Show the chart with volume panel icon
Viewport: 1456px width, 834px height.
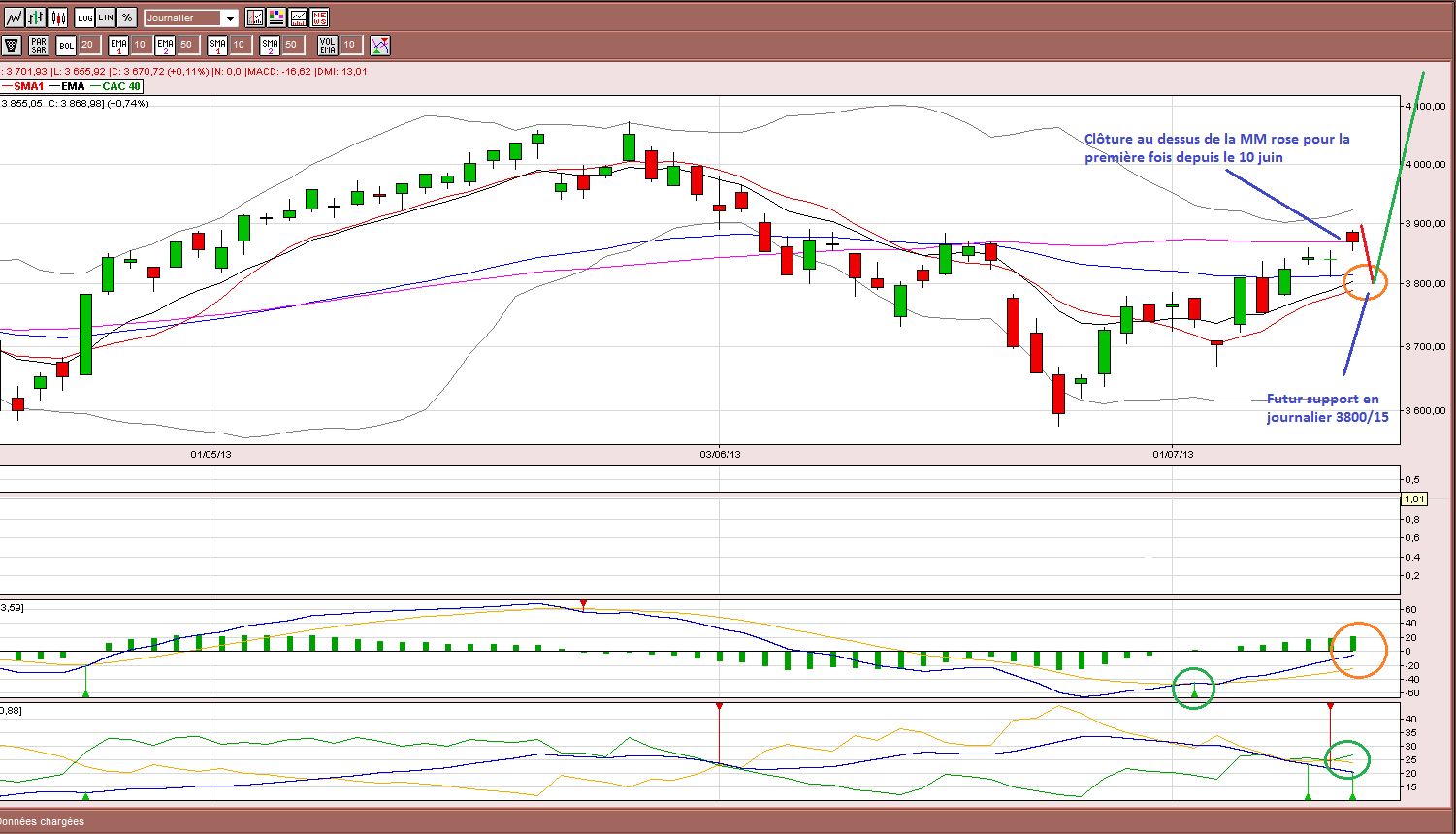(x=298, y=17)
